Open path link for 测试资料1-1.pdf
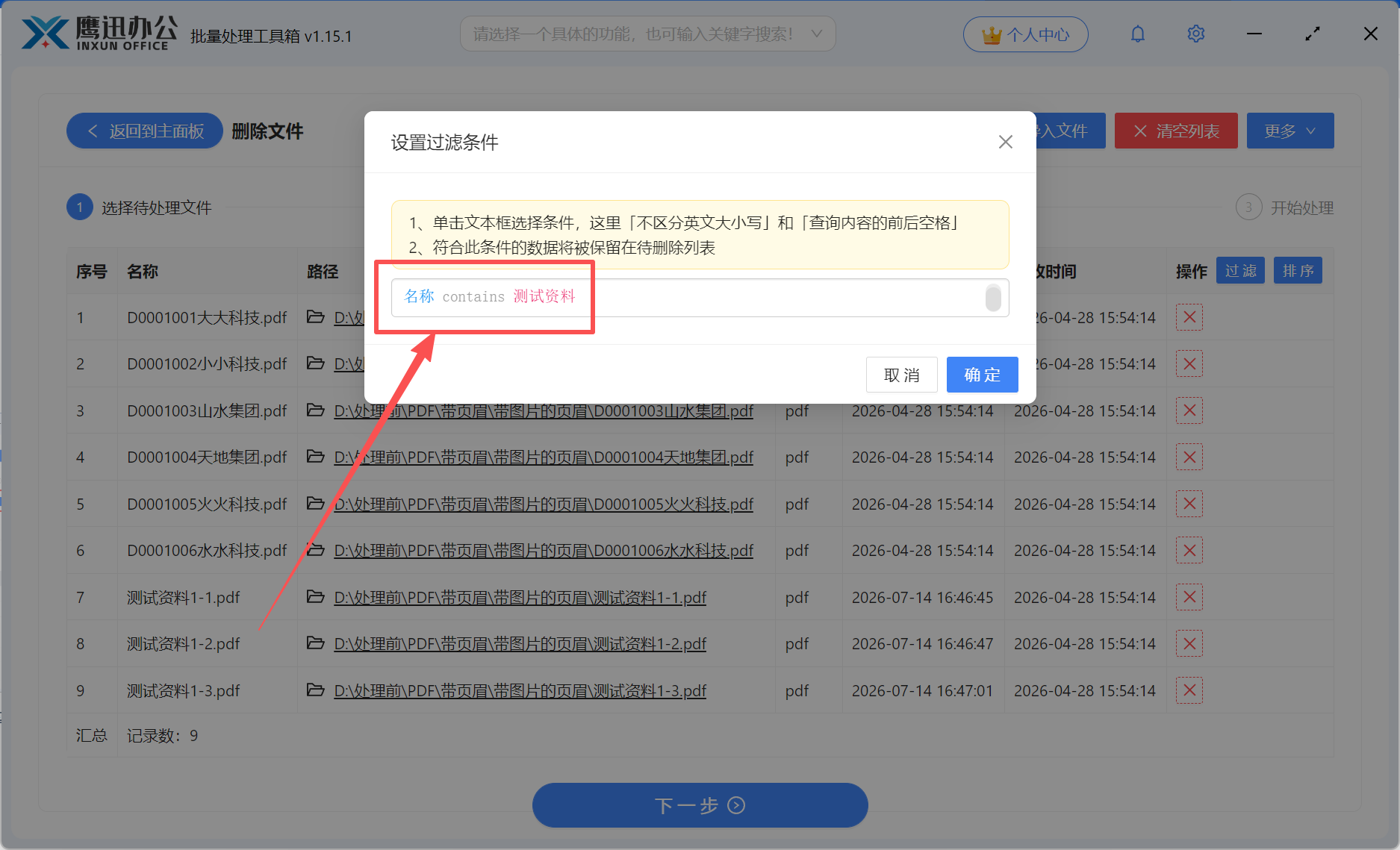1400x850 pixels. [520, 598]
